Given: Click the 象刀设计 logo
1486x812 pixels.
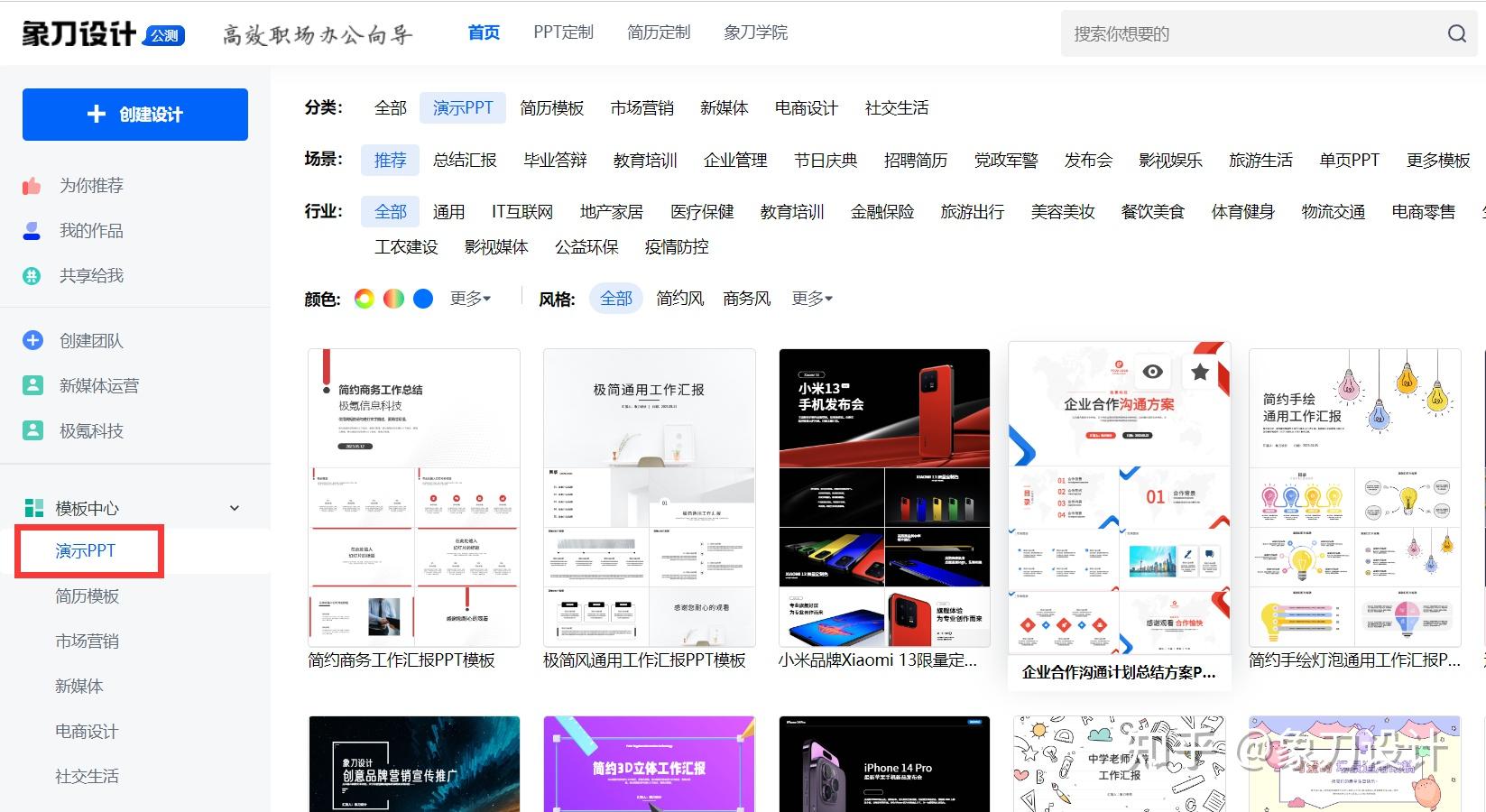Looking at the screenshot, I should (79, 34).
